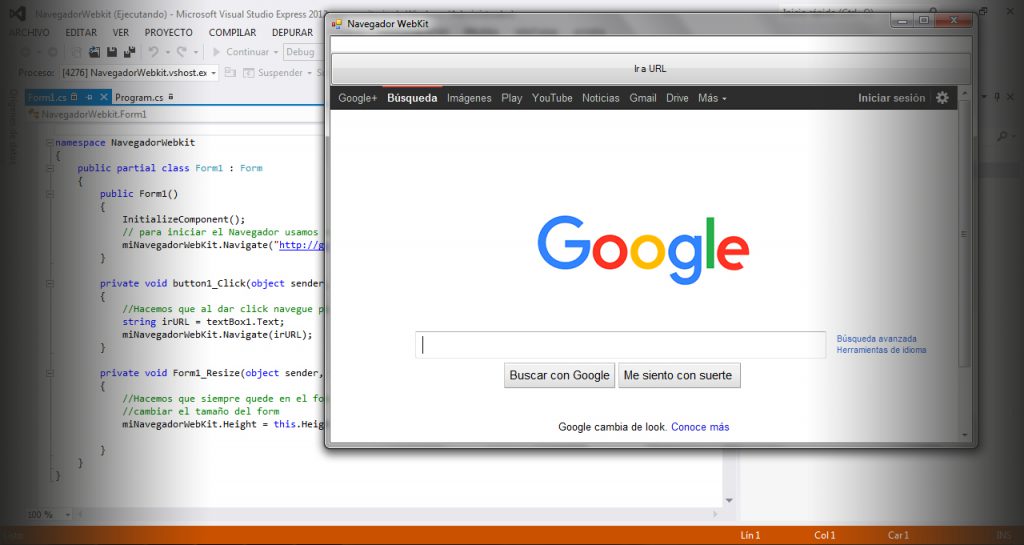Click the Visual Studio logo icon
1024x545 pixels.
coord(18,14)
